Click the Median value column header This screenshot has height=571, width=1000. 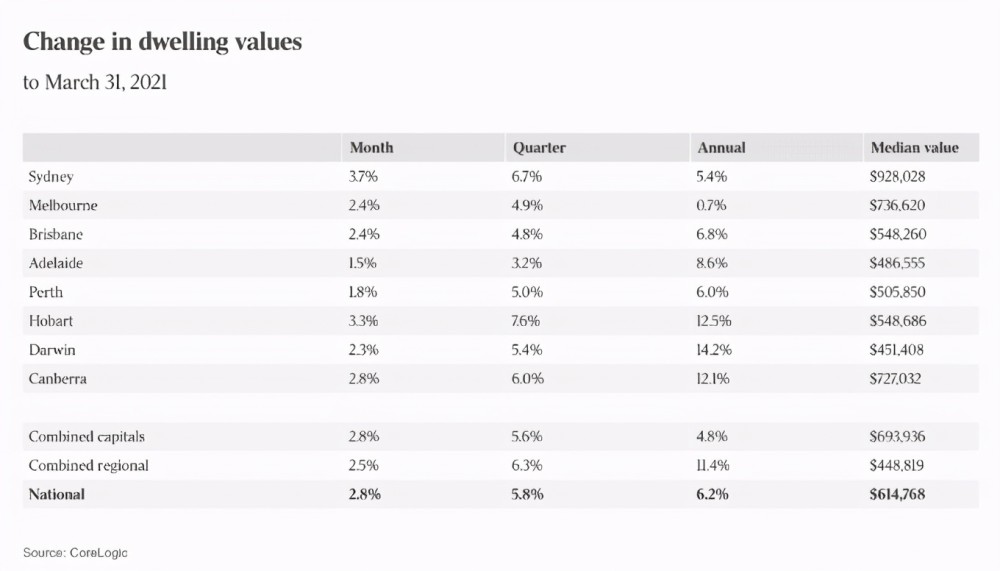point(914,147)
